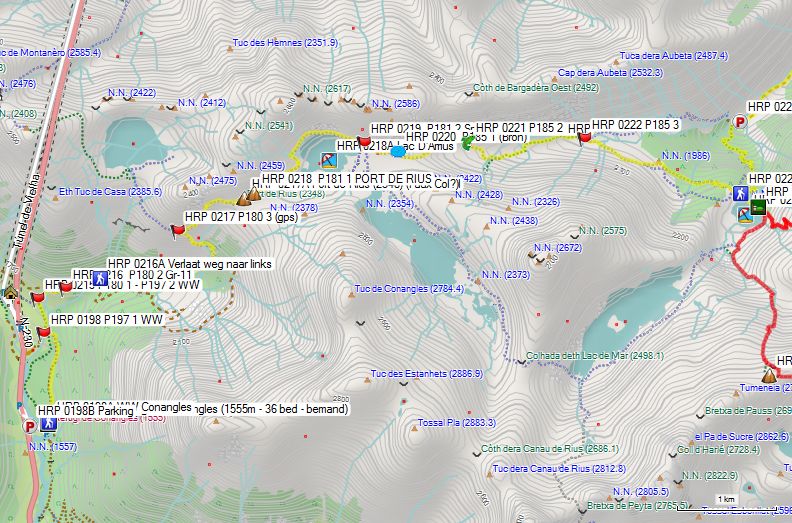
Task: Select the red flag at HRP 0222 waypoint
Action: (585, 138)
